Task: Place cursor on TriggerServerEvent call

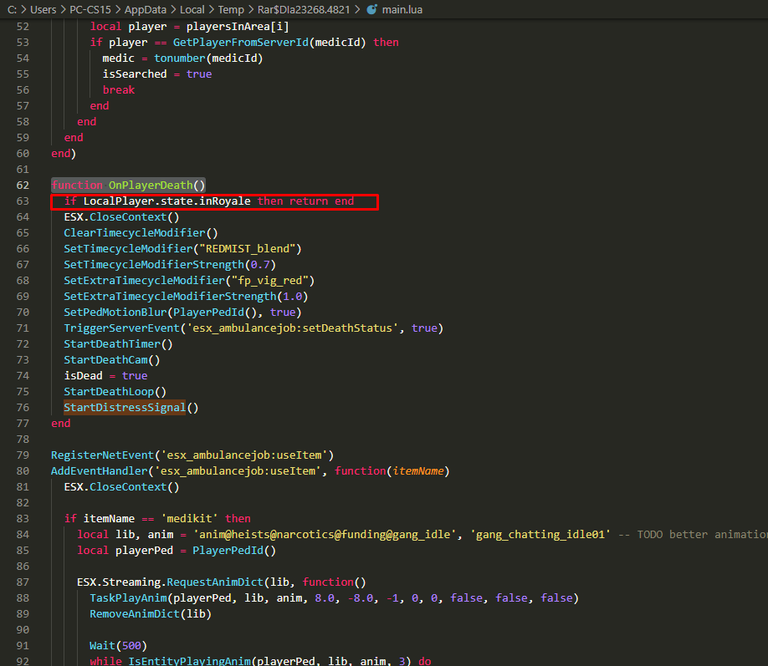Action: tap(125, 328)
